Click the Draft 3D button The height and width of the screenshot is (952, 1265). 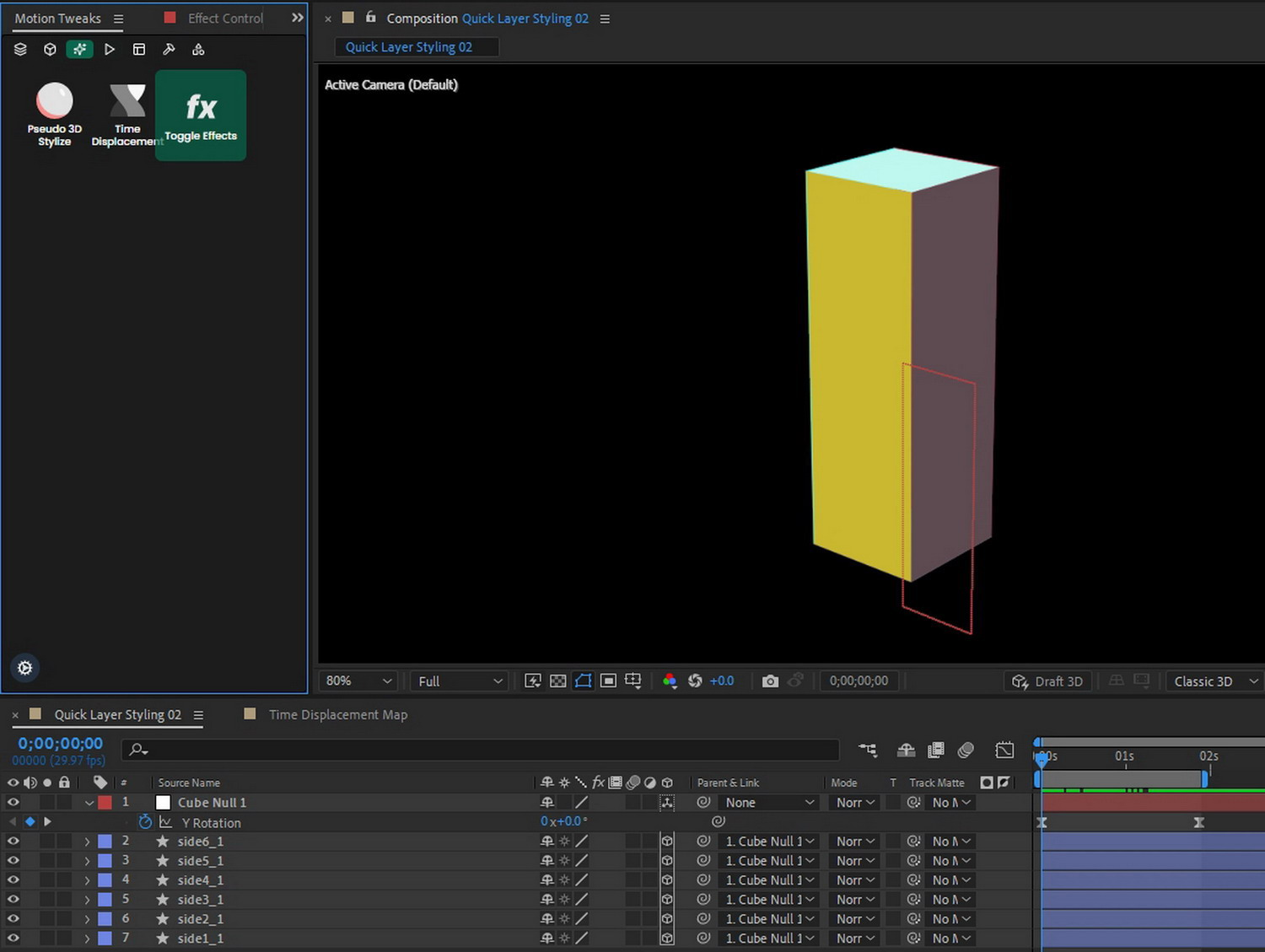coord(1048,681)
